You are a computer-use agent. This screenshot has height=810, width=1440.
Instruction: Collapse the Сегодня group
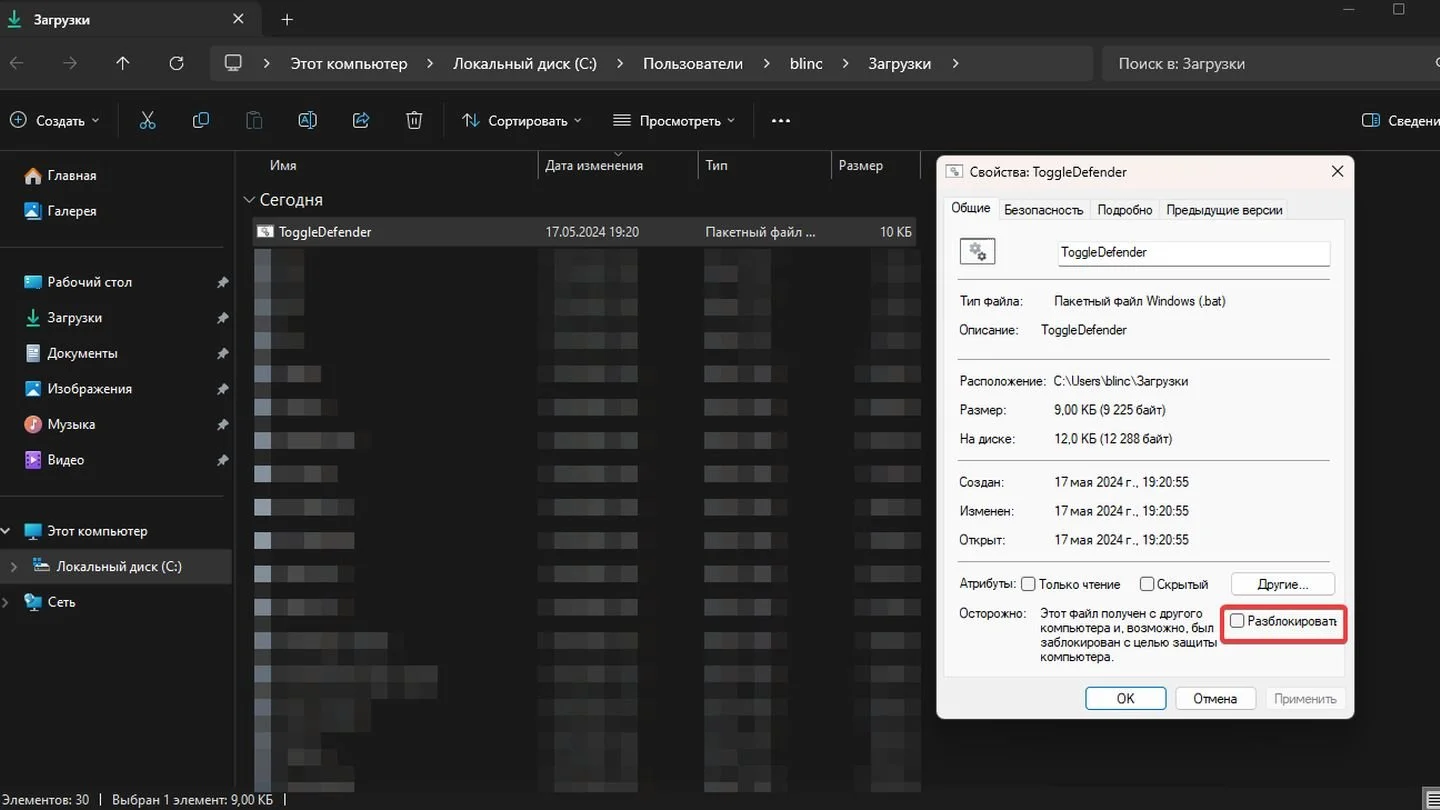pyautogui.click(x=250, y=200)
